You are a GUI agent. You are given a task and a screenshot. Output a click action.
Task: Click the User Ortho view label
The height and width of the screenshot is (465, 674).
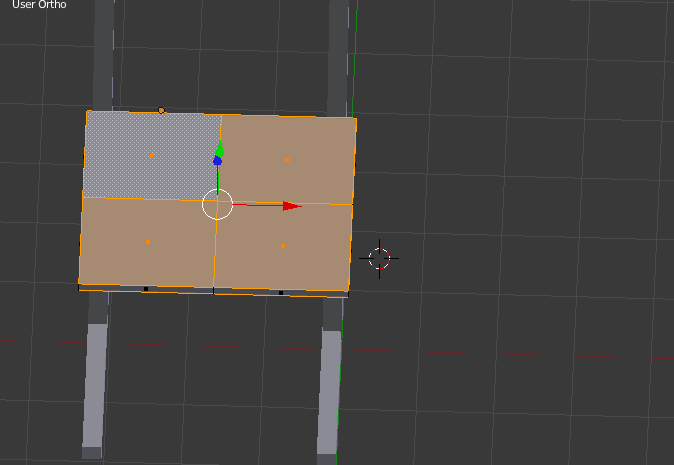tap(39, 5)
